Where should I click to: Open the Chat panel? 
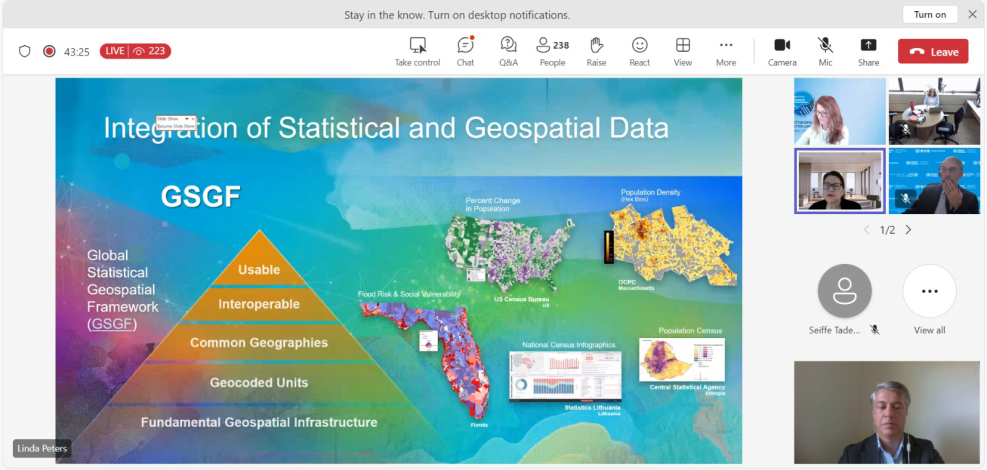465,46
